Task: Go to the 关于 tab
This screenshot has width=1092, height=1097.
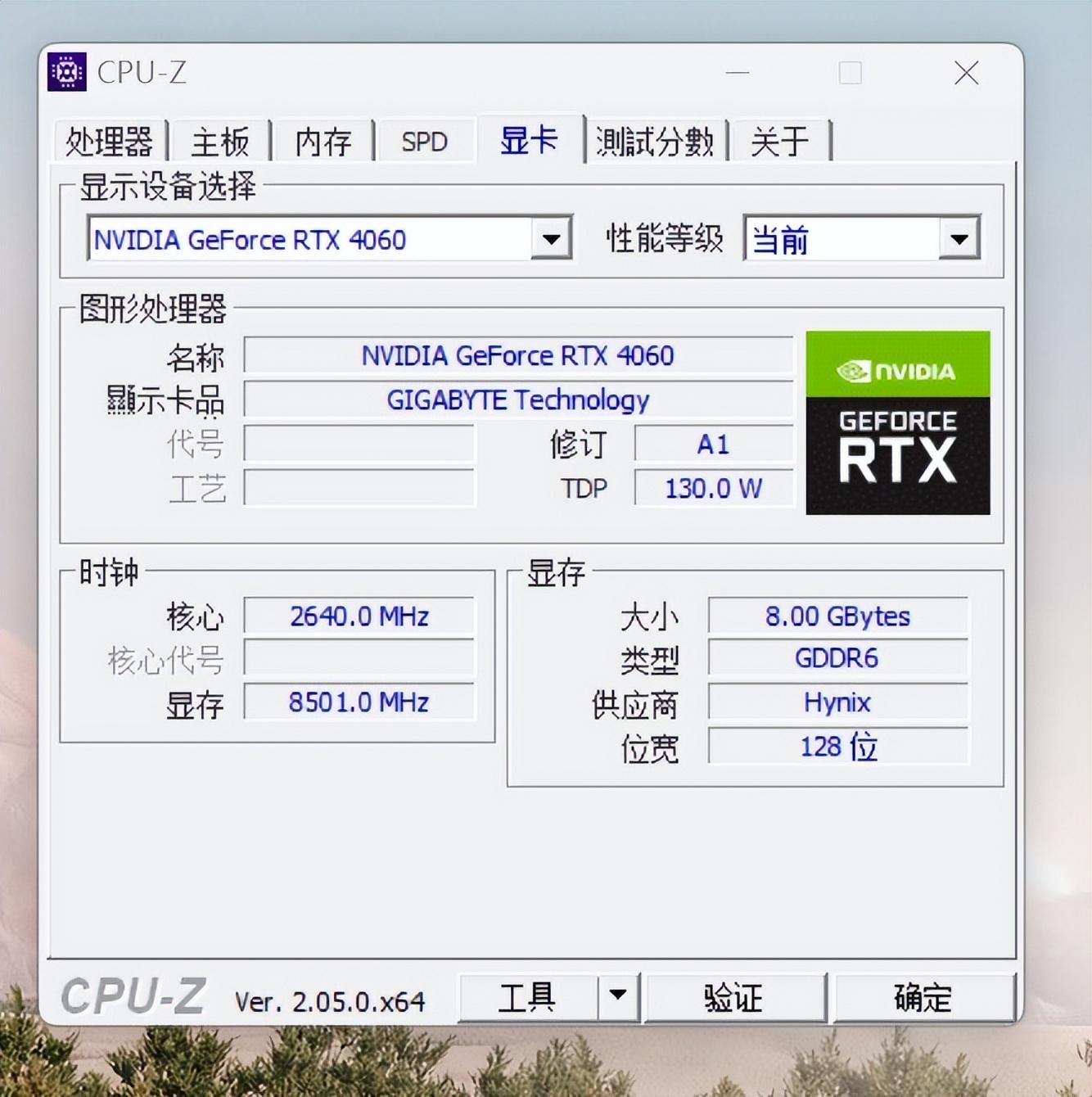Action: 780,142
